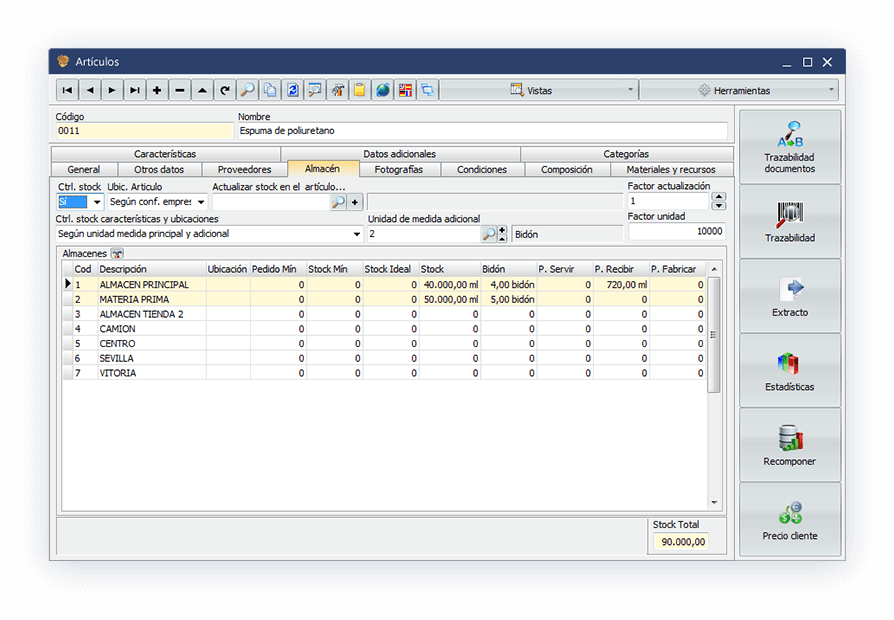The width and height of the screenshot is (894, 620).
Task: Expand the Herramientas dropdown menu
Action: (x=738, y=90)
